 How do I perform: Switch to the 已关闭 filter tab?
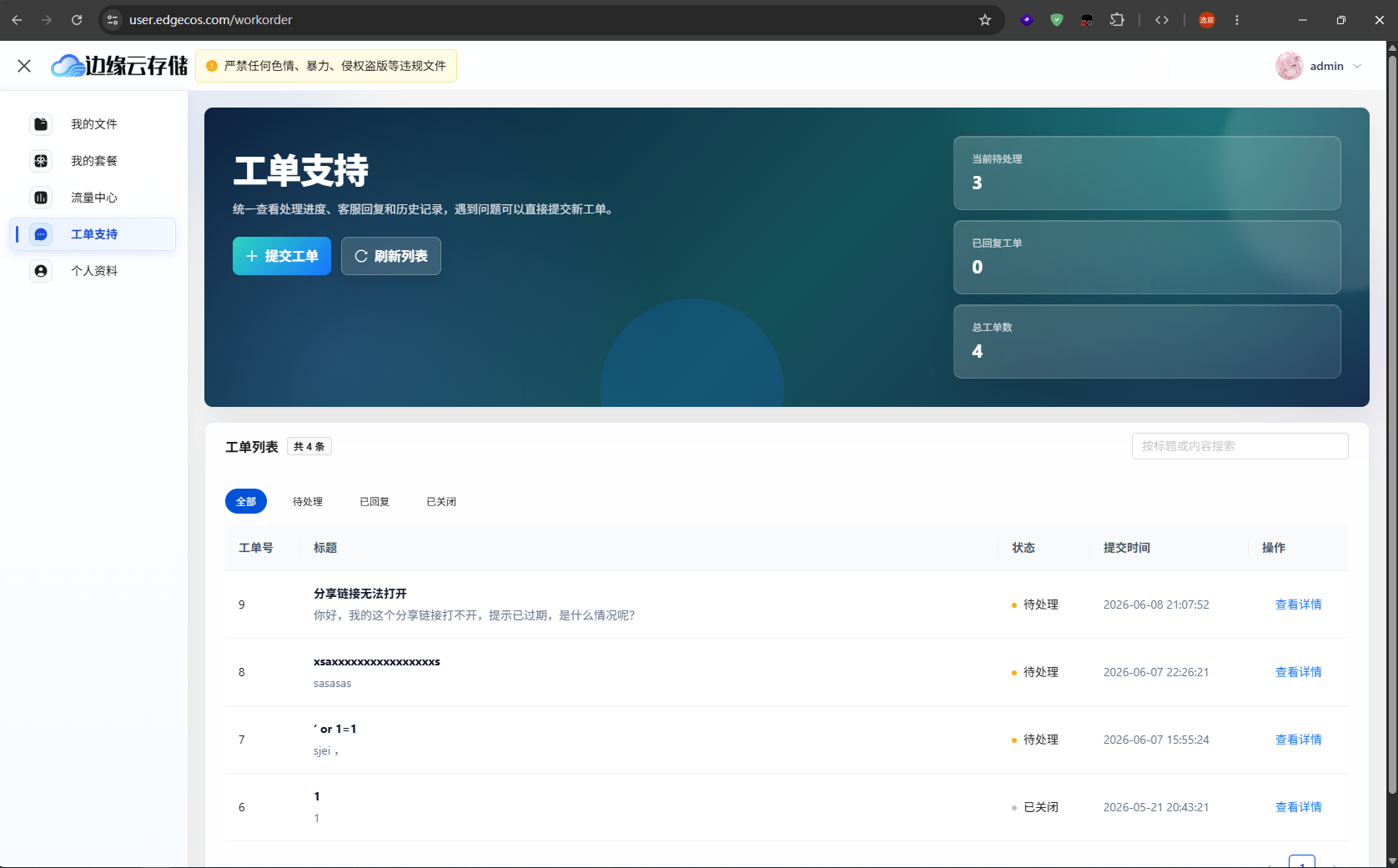coord(441,501)
